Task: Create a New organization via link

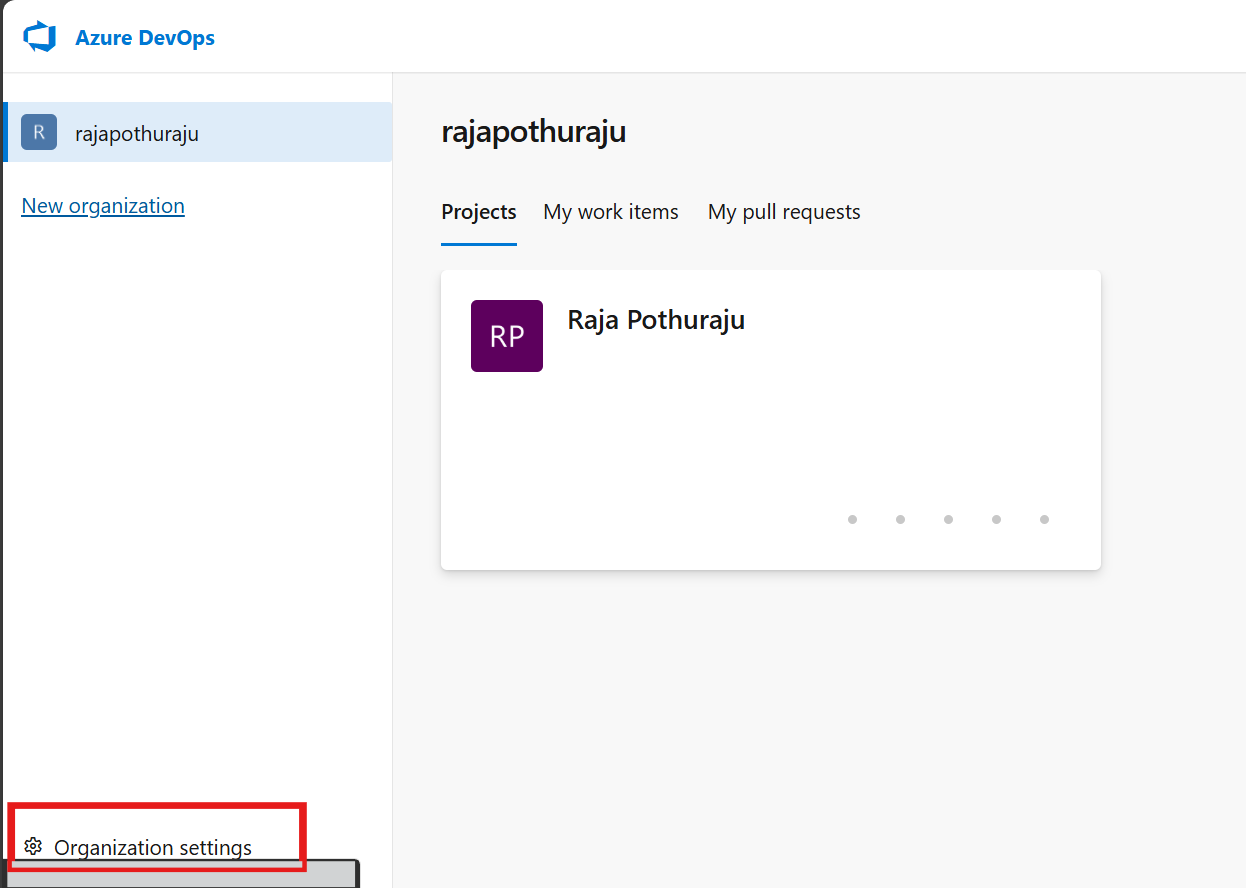Action: 103,206
